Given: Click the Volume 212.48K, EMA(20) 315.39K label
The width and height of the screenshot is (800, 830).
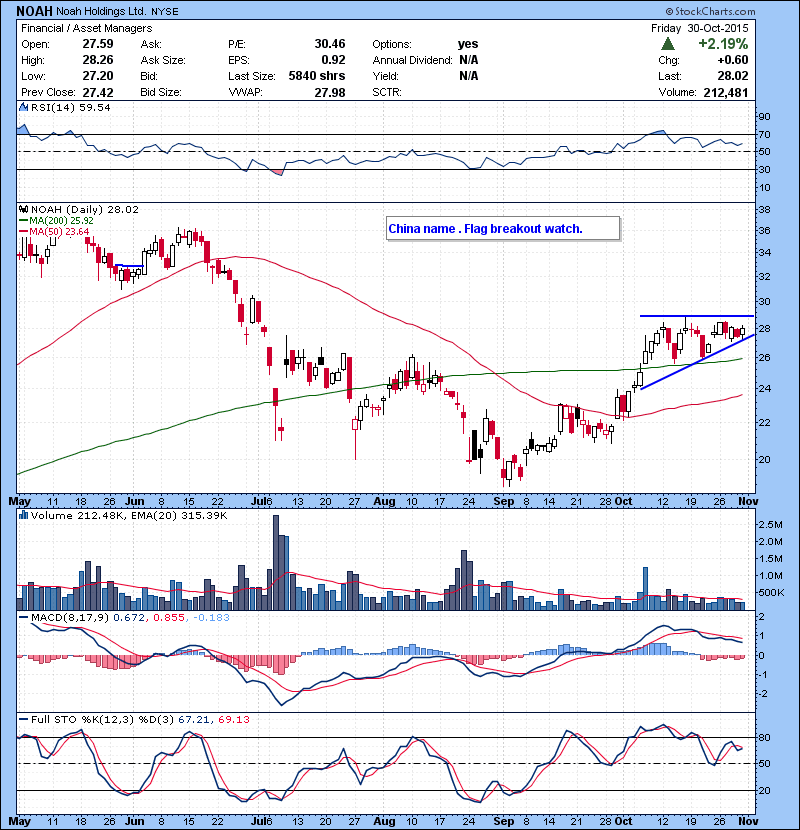Looking at the screenshot, I should [129, 515].
